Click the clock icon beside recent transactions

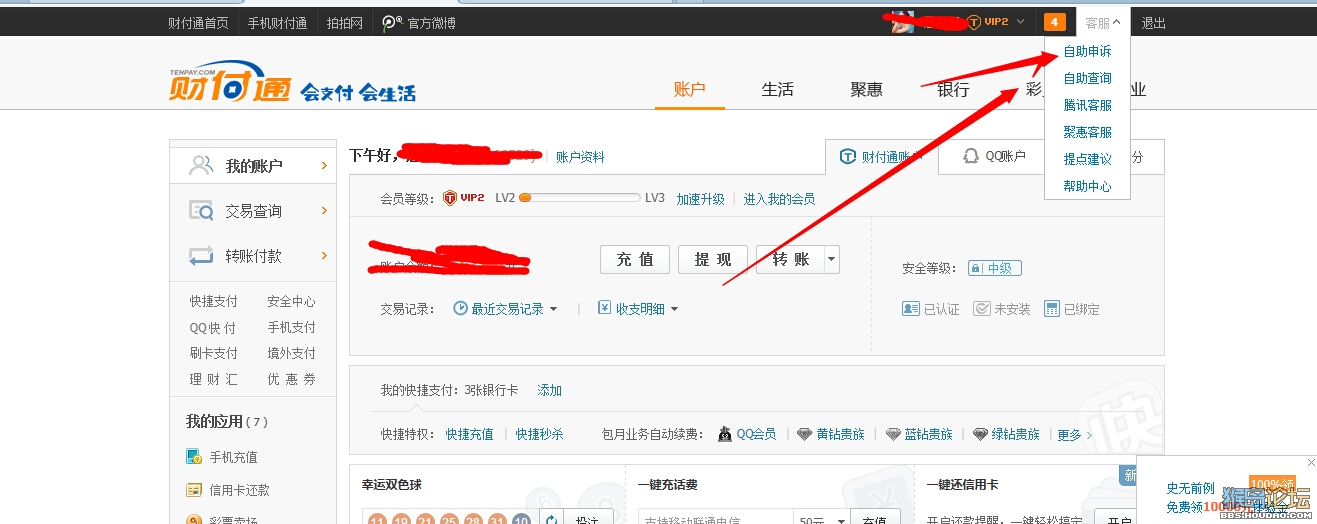pyautogui.click(x=461, y=309)
